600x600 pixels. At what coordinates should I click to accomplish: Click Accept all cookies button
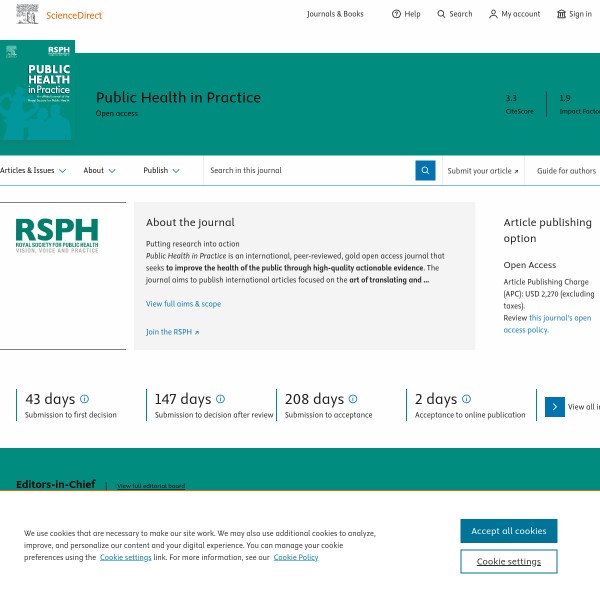pyautogui.click(x=508, y=531)
